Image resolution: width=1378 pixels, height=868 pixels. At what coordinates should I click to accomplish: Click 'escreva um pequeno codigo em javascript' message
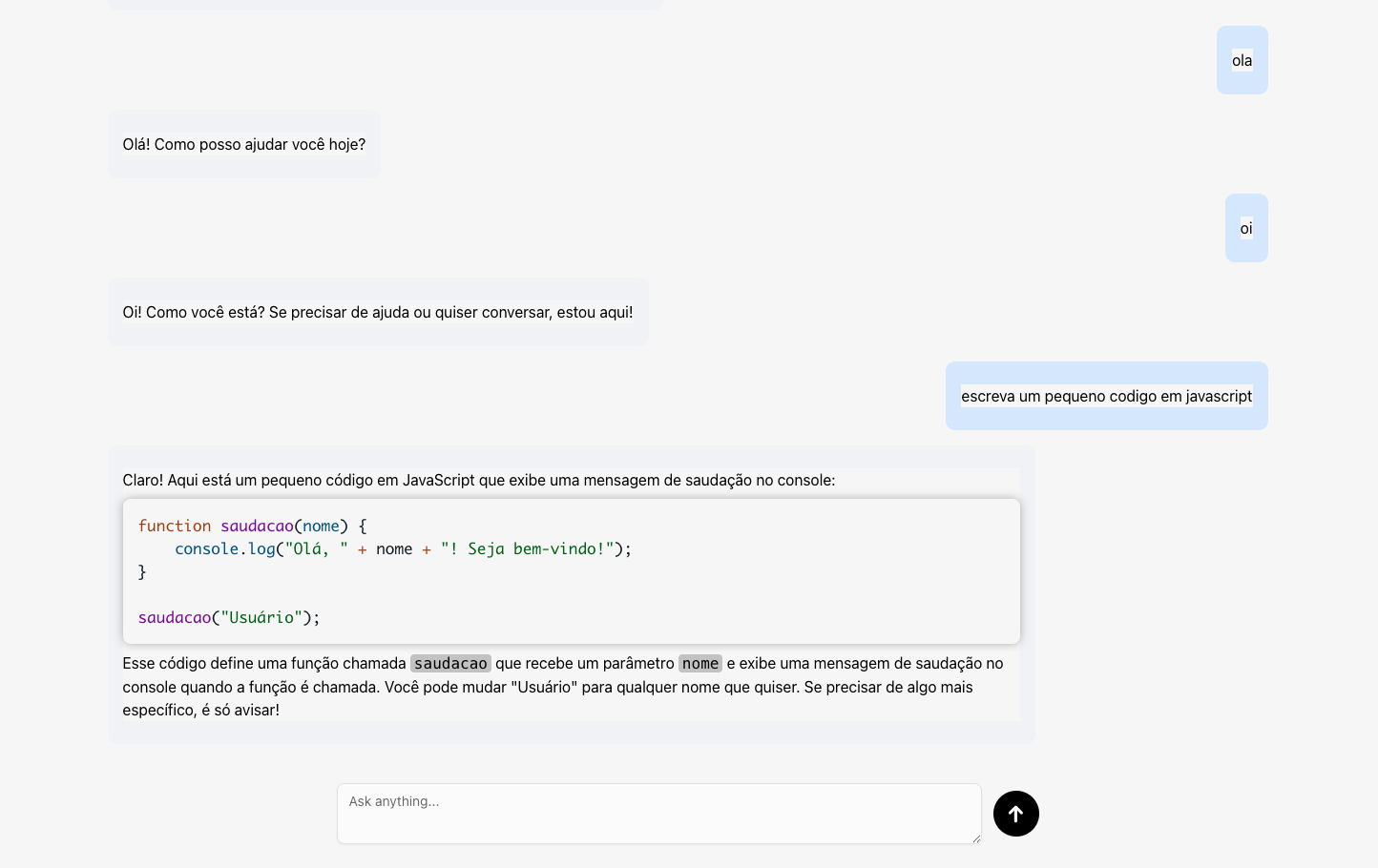pyautogui.click(x=1106, y=396)
